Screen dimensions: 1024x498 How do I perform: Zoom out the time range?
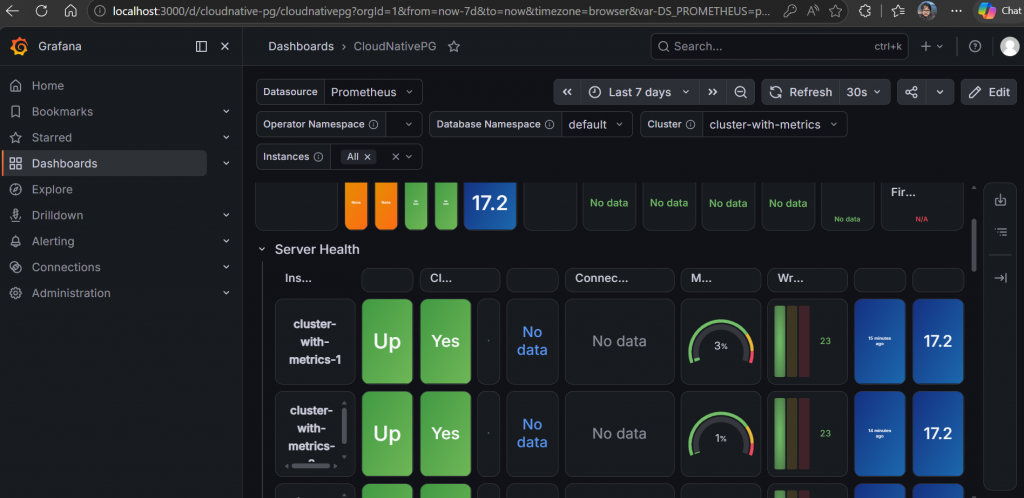(741, 92)
